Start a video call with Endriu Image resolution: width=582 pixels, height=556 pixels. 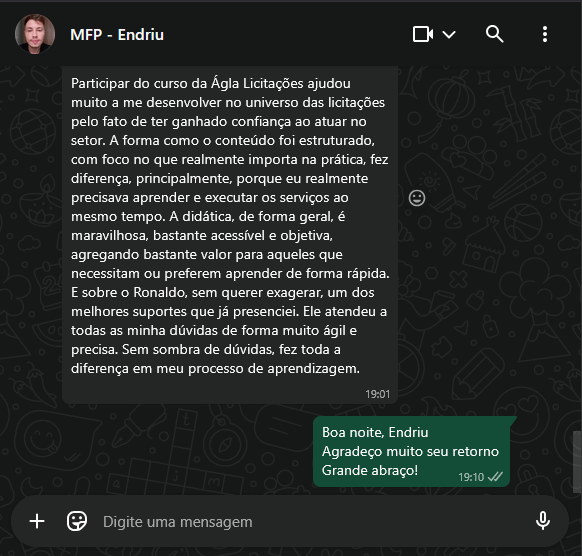(423, 35)
